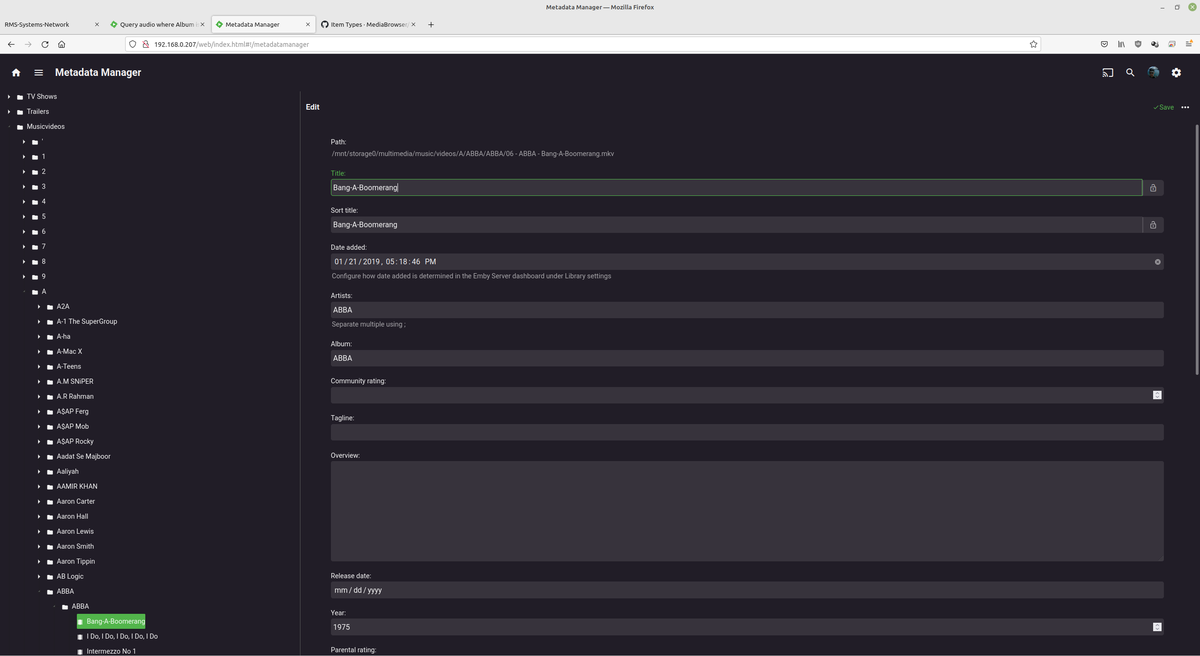Open the hamburger main menu
1200x656 pixels.
pos(39,72)
